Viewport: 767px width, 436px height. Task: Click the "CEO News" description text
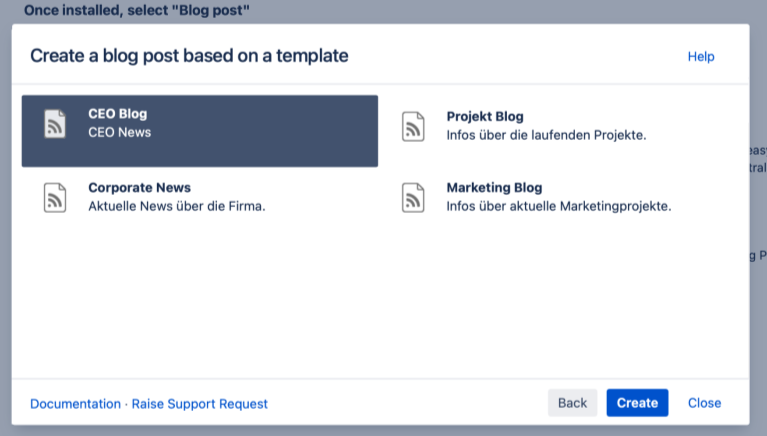pyautogui.click(x=119, y=132)
